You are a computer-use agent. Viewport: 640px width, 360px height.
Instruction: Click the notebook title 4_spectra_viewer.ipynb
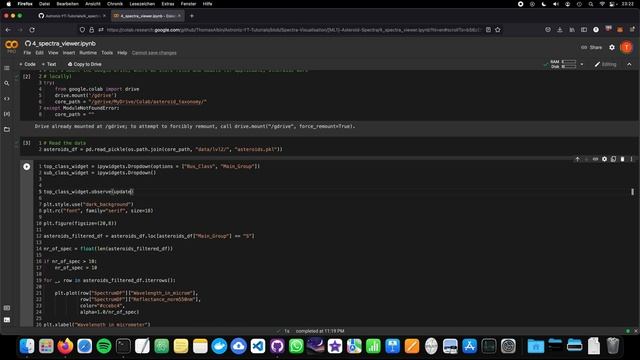[x=64, y=43]
